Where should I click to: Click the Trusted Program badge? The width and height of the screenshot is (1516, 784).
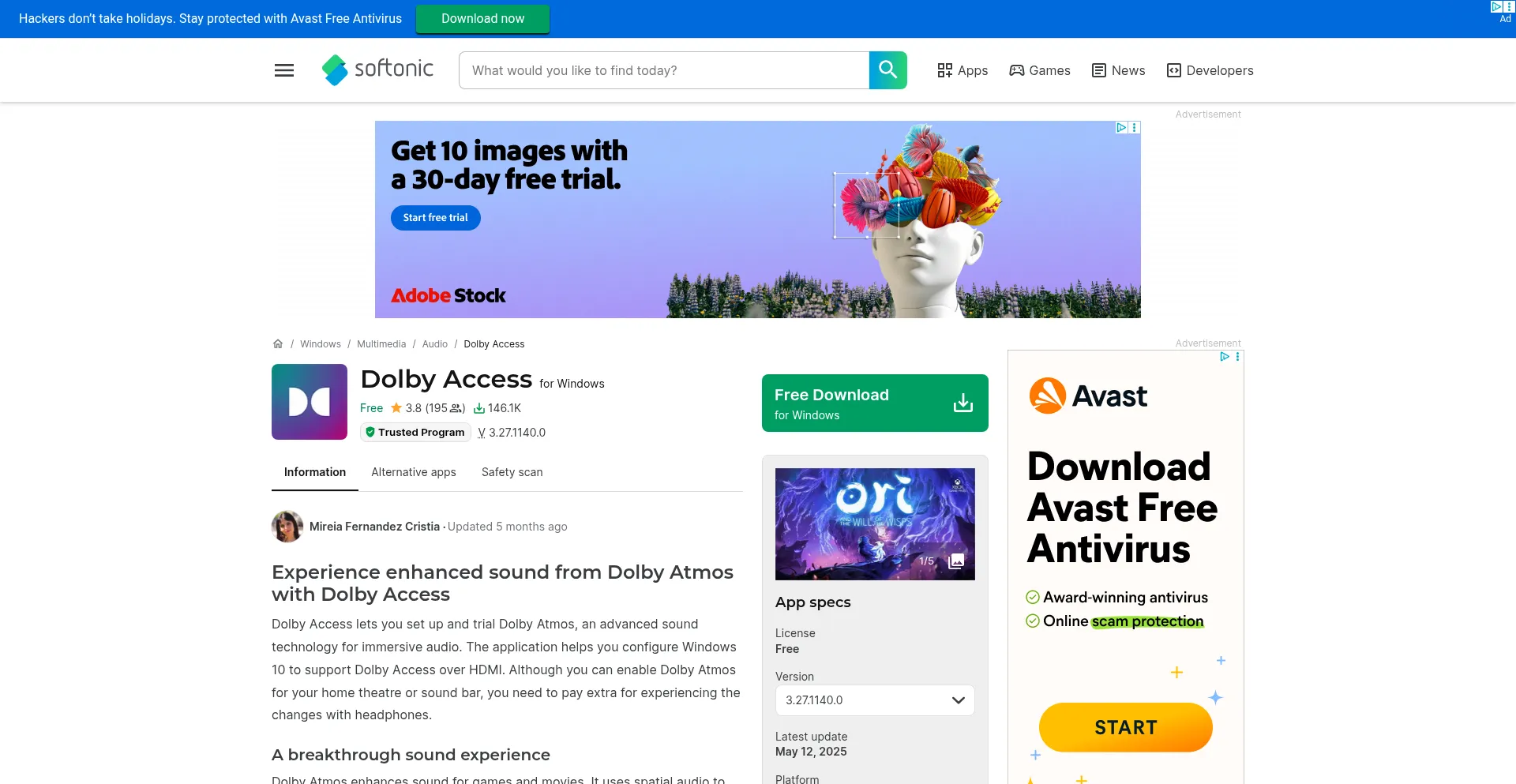(x=415, y=433)
